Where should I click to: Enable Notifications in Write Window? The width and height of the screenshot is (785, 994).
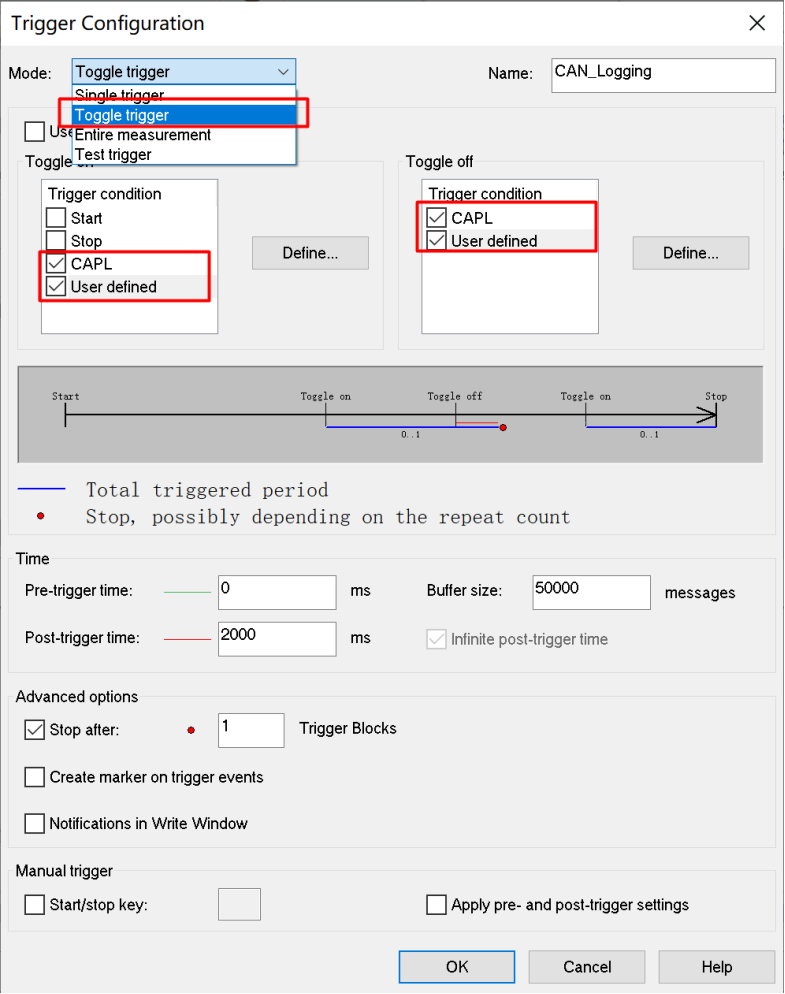(x=34, y=823)
